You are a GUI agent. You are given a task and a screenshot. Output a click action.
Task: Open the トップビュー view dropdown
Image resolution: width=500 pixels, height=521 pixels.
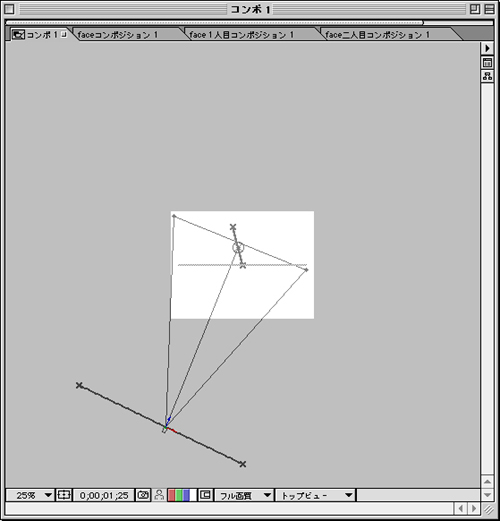pyautogui.click(x=315, y=495)
